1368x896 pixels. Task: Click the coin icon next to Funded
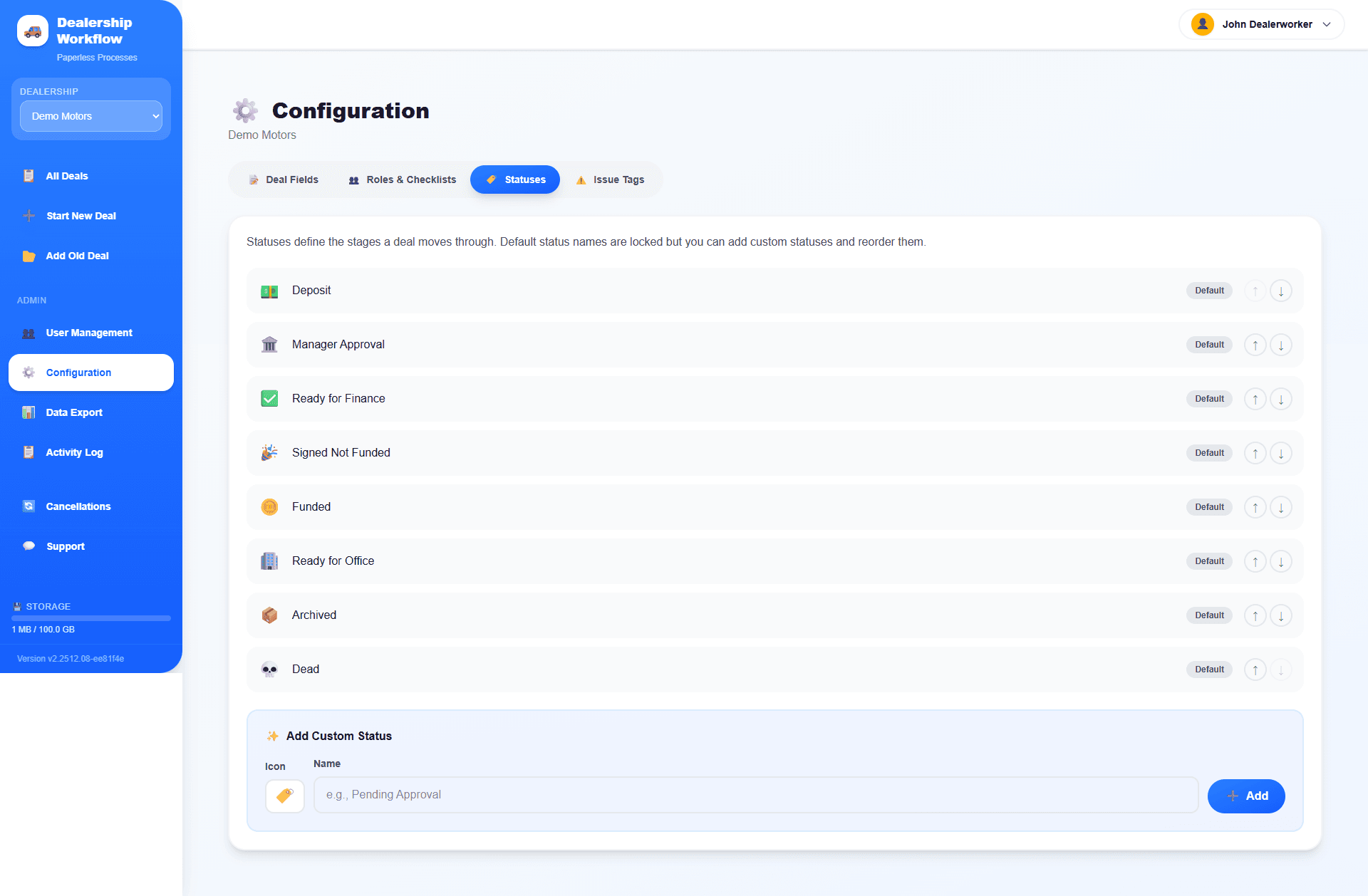(269, 507)
